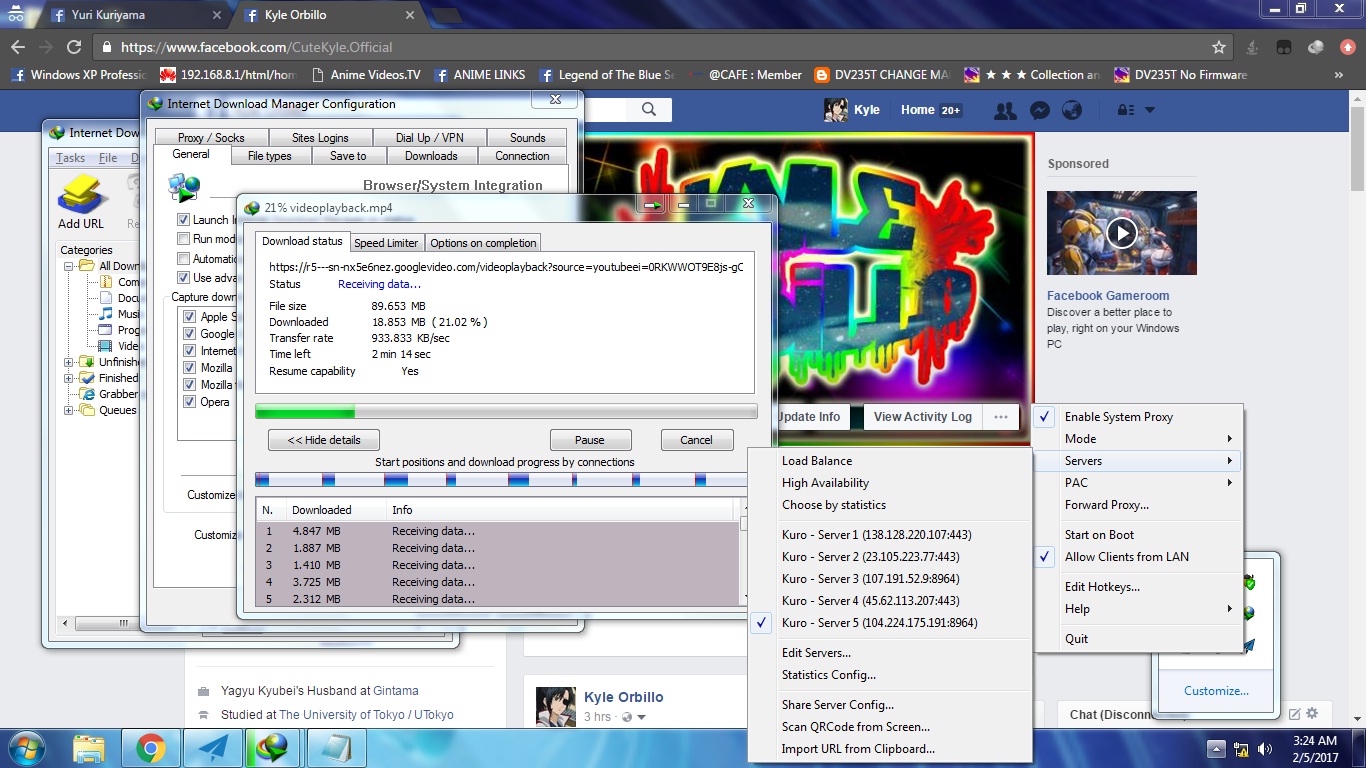This screenshot has height=768, width=1366.
Task: Open Facebook Messenger icon in header
Action: coord(1040,110)
